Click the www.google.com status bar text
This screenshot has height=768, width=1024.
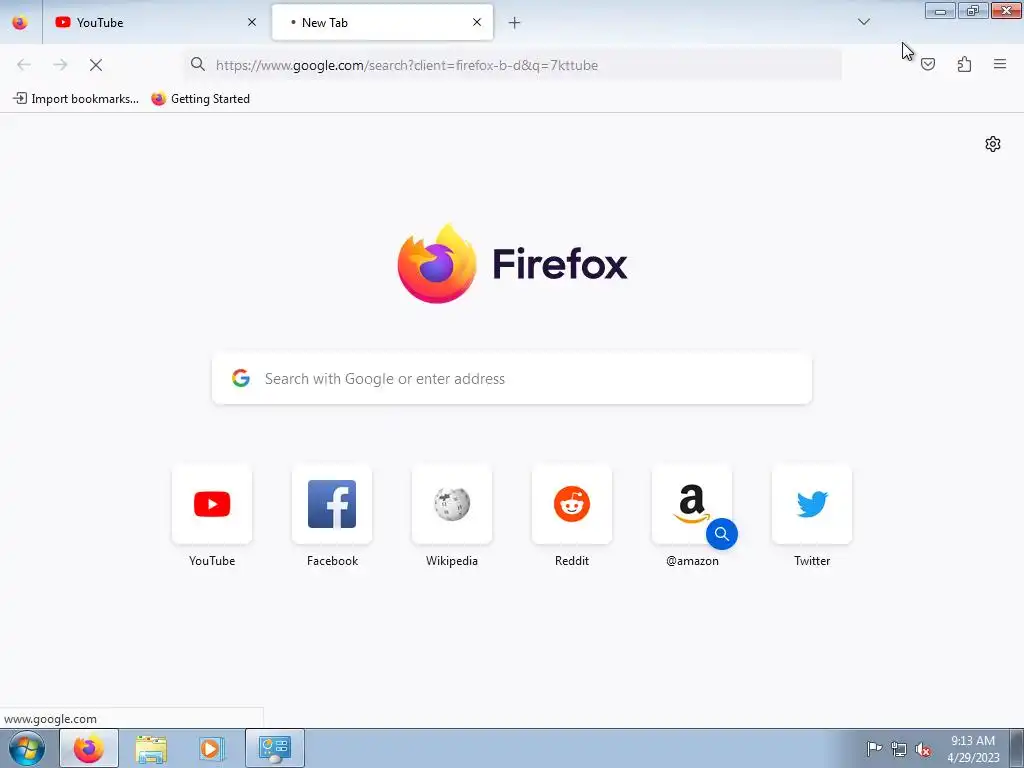(x=50, y=719)
